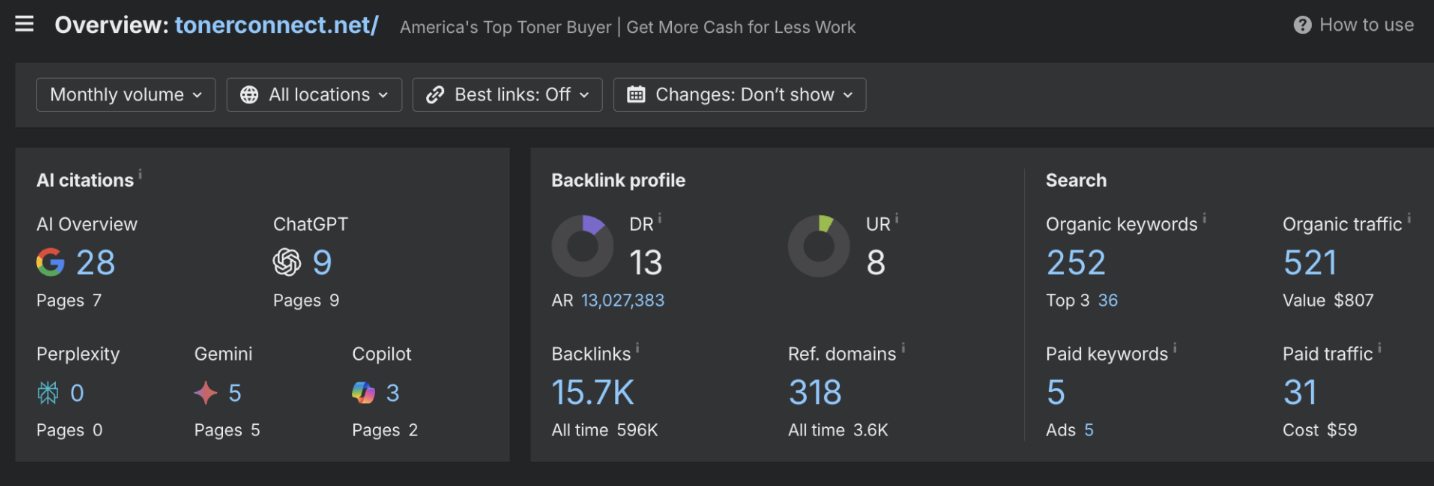1434x486 pixels.
Task: Click the DR donut chart
Action: point(582,246)
